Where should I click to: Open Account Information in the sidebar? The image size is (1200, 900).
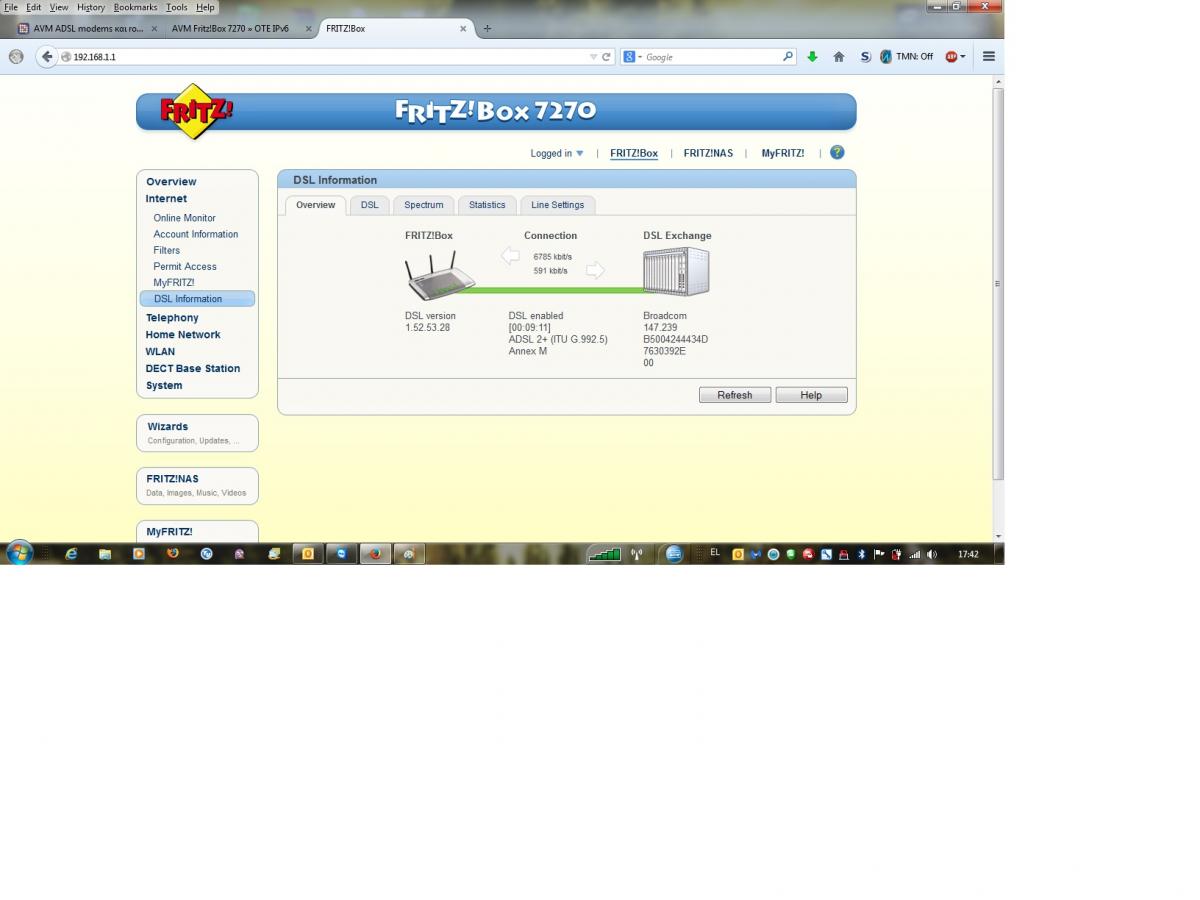(x=196, y=234)
